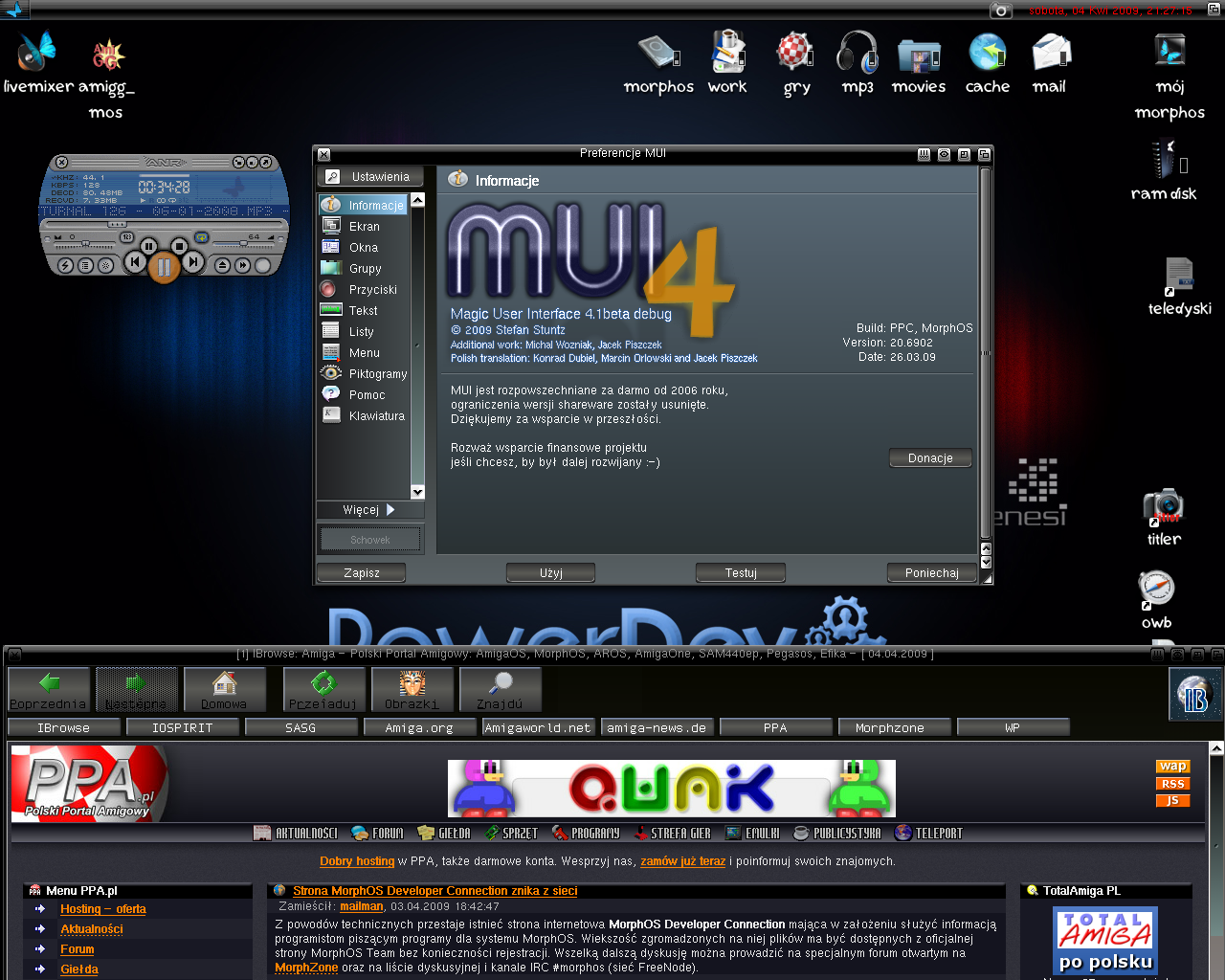Open the Morphzone bookmark in IBrowse

(894, 727)
